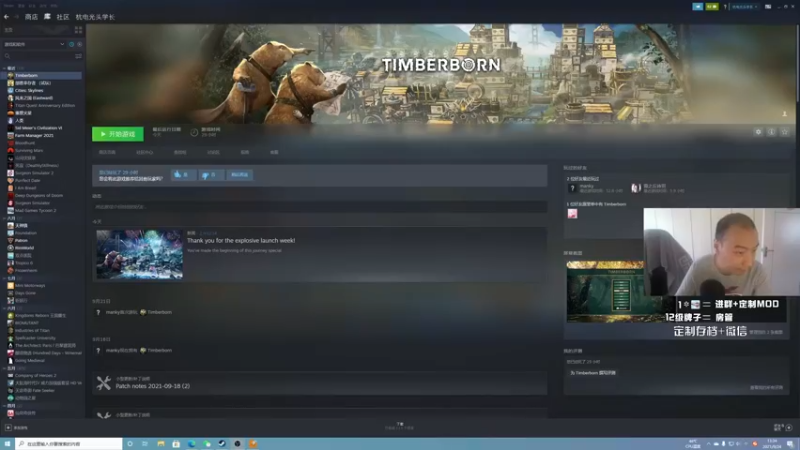800x450 pixels.
Task: Show Timberborn game info icon
Action: click(x=771, y=132)
